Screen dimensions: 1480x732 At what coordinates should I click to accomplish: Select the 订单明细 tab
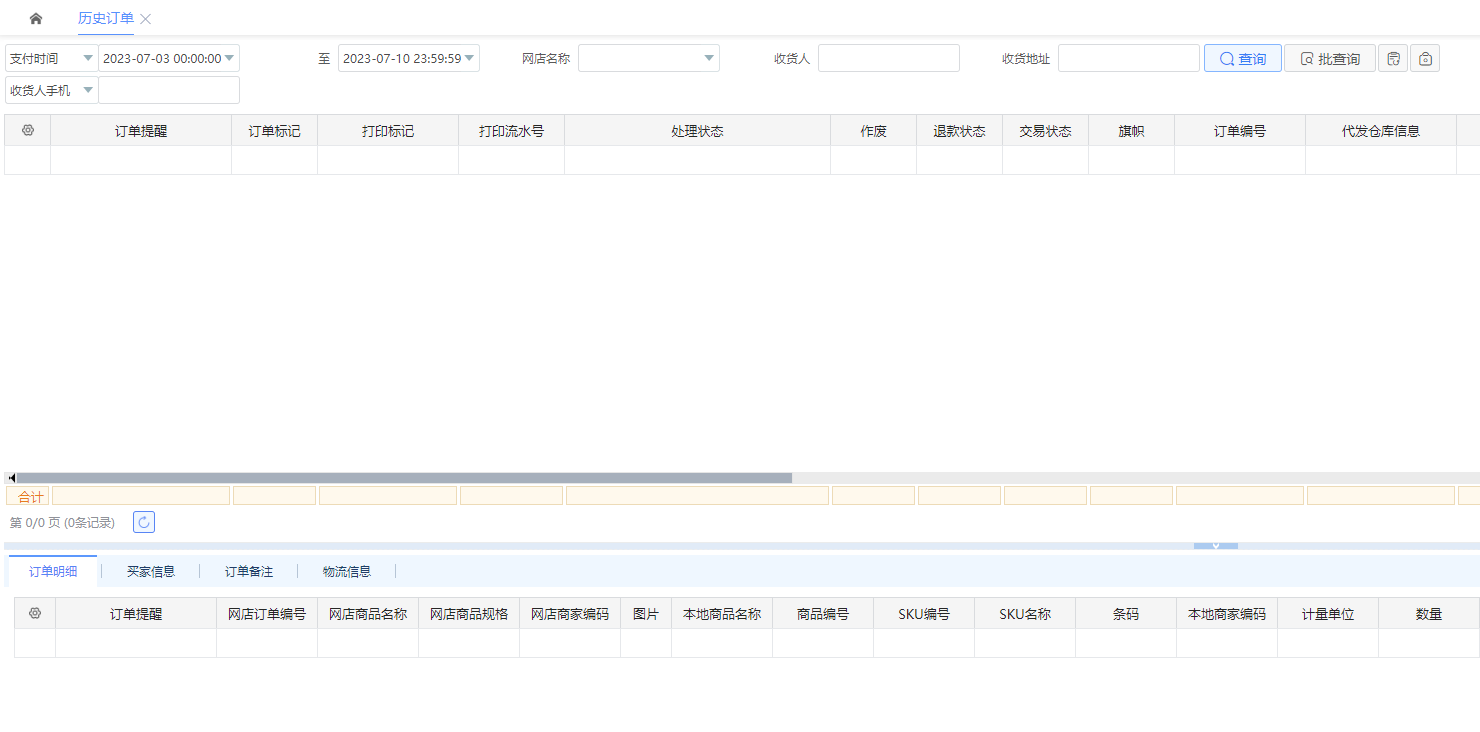[x=53, y=571]
